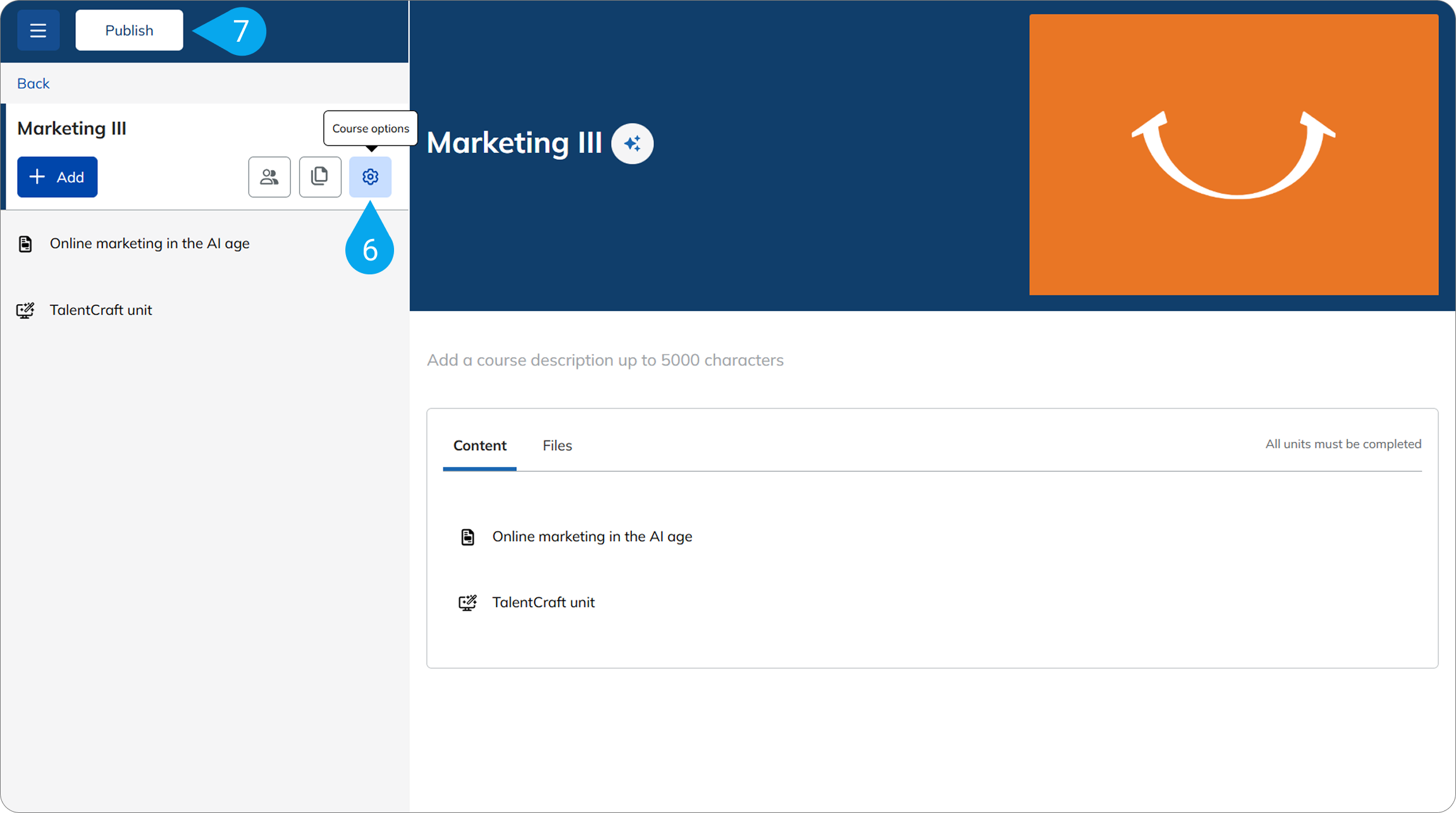Open Online marketing unit in Content list
The image size is (1456, 813).
[591, 537]
